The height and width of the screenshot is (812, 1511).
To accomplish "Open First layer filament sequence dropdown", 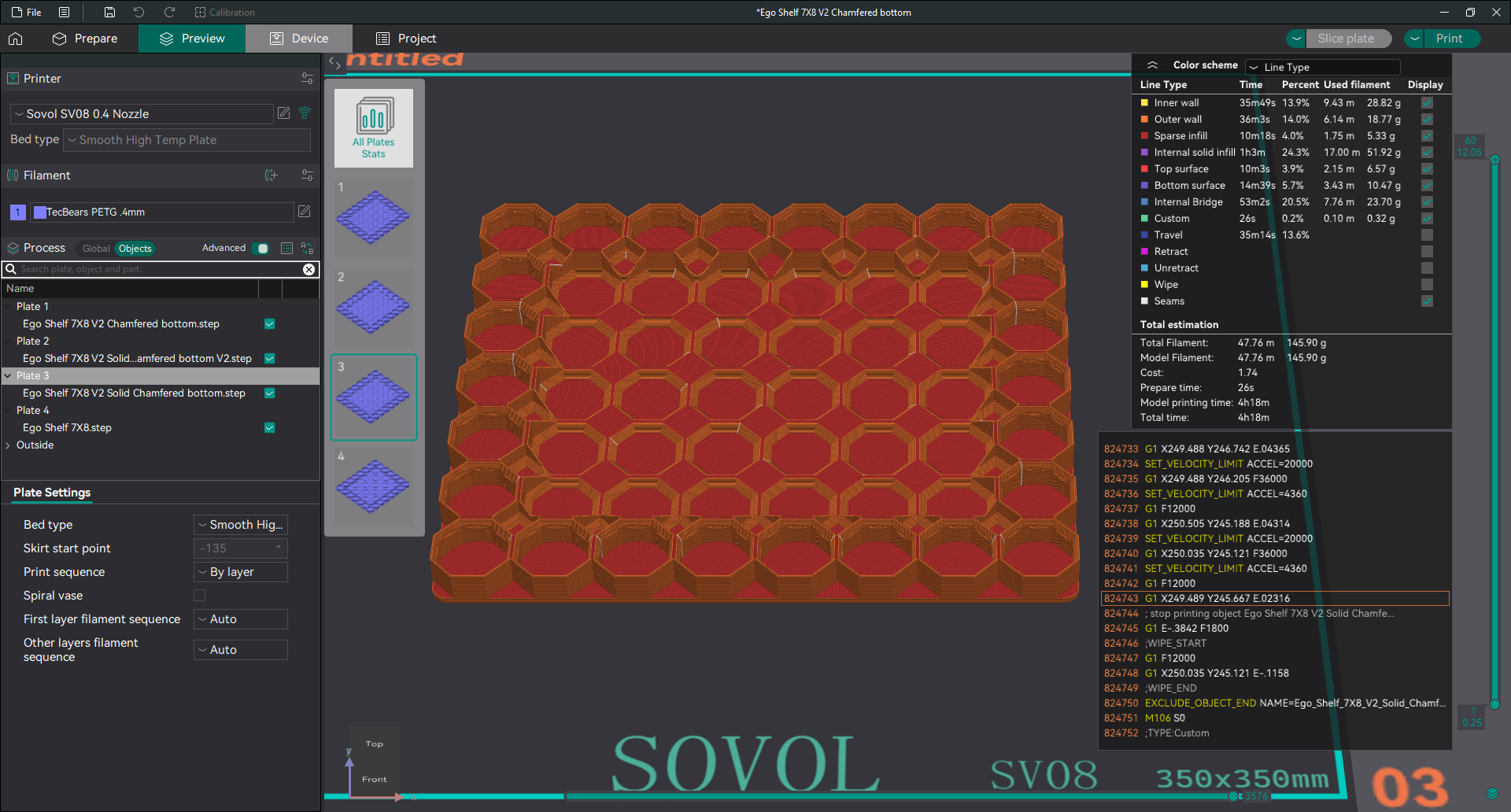I will pos(241,619).
